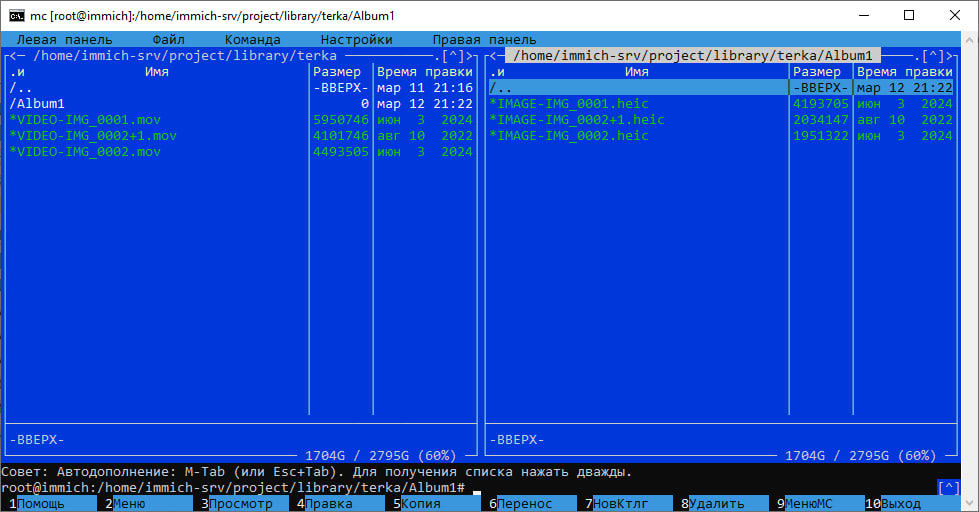
Task: Click the 10 Выход function key
Action: [x=913, y=504]
